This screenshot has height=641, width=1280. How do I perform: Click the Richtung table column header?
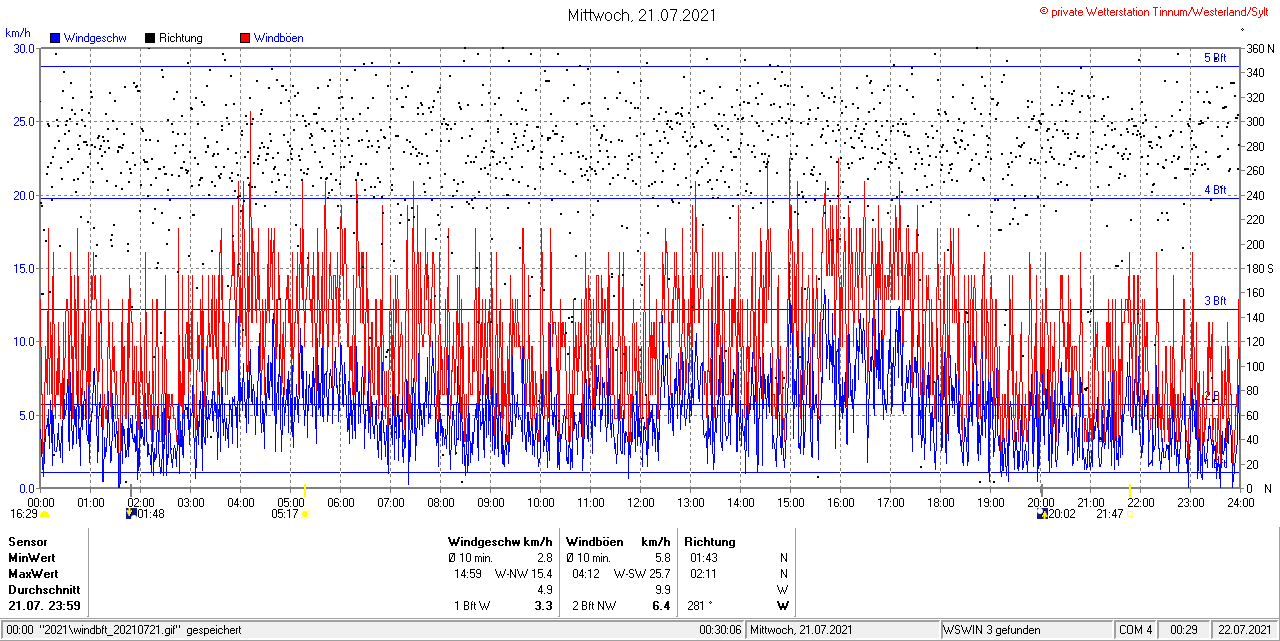point(710,542)
